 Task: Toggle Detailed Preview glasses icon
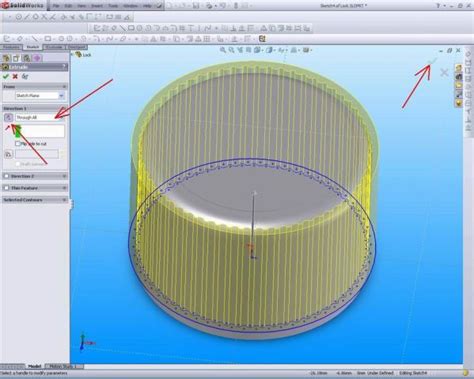point(25,76)
